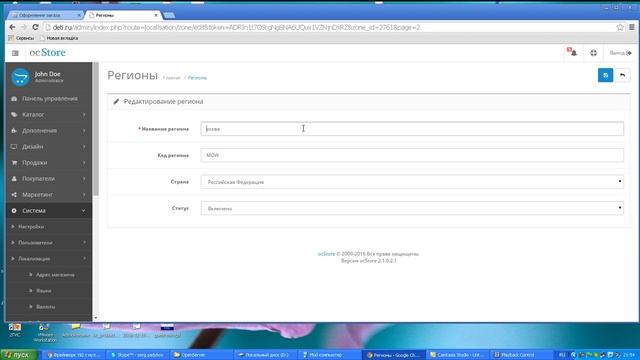Image resolution: width=640 pixels, height=360 pixels.
Task: Close the Регионы browser tab
Action: click(x=156, y=15)
